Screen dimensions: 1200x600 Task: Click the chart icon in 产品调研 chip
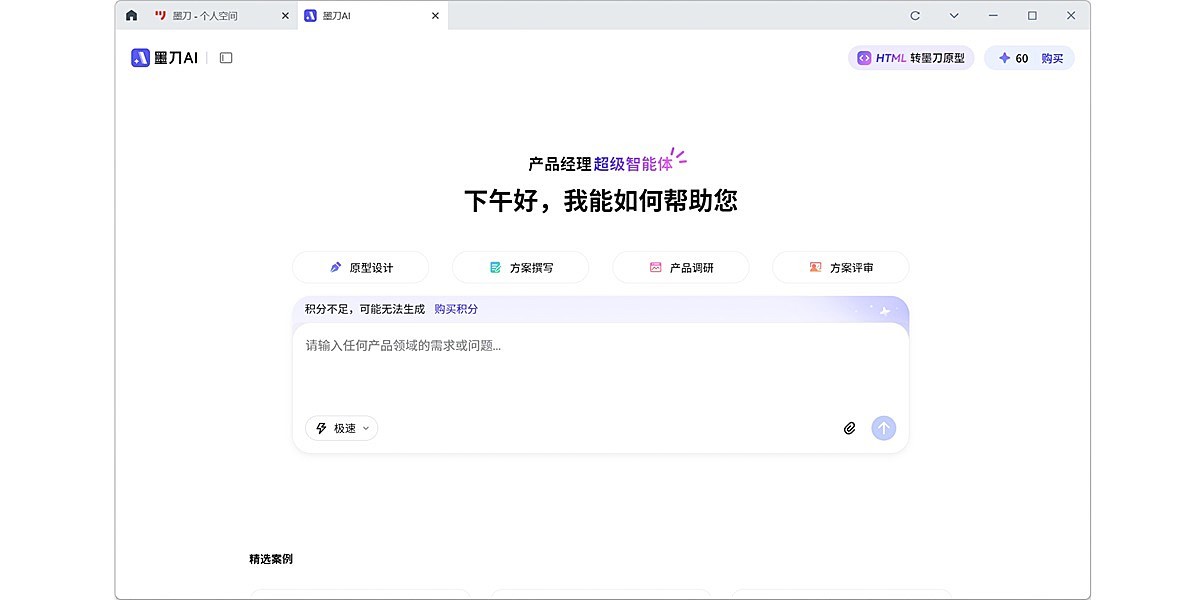point(655,267)
